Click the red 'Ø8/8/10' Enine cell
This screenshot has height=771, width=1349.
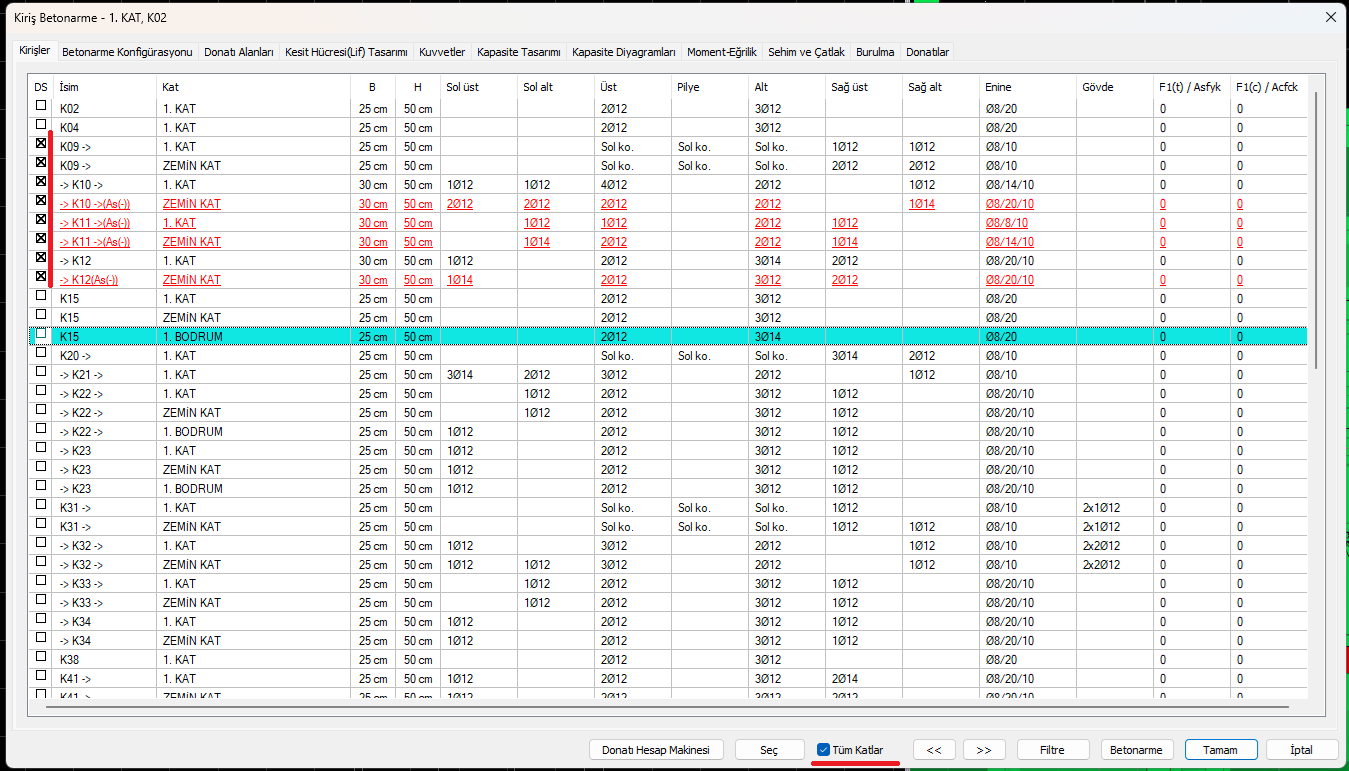point(1006,223)
